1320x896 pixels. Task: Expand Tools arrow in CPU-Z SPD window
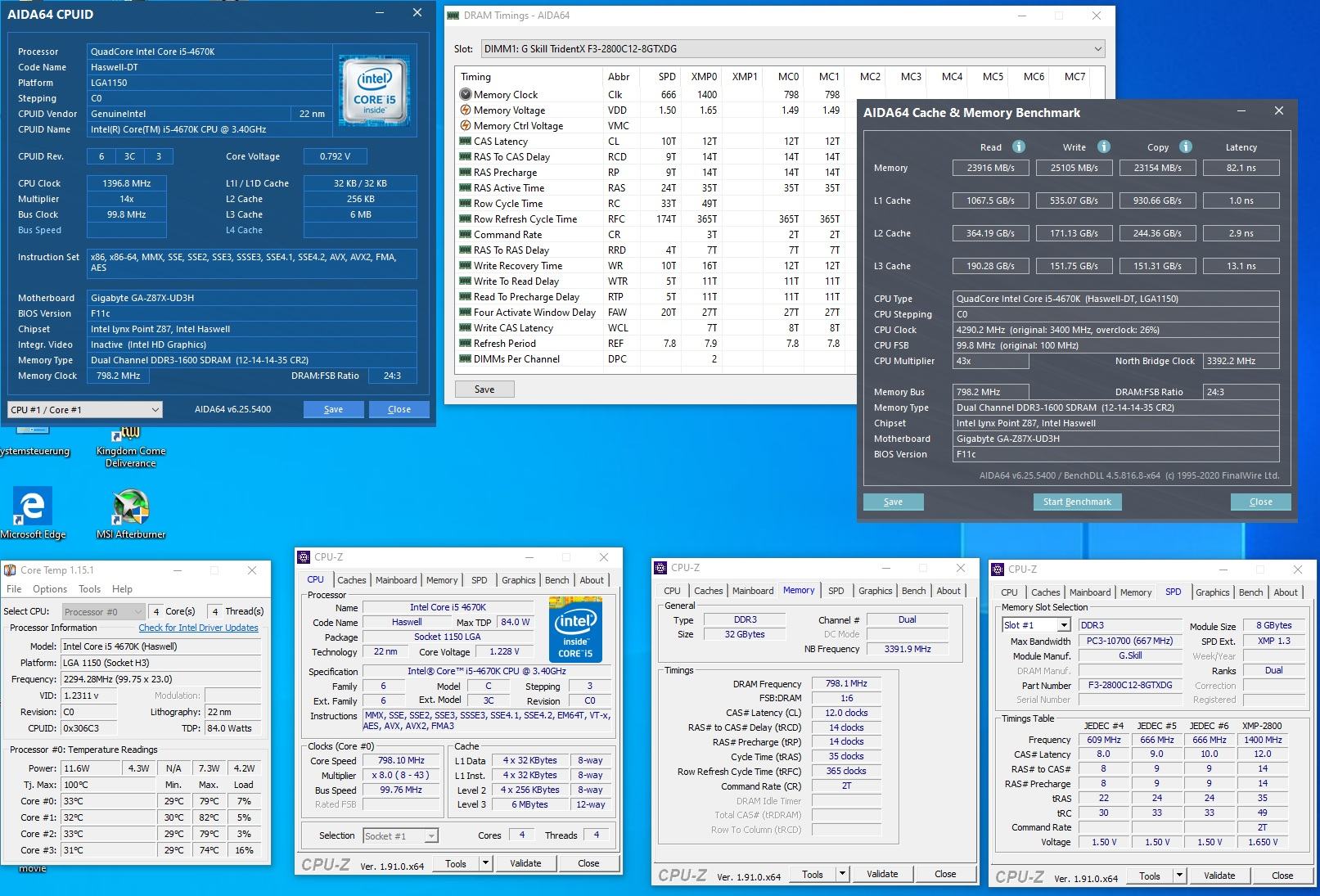click(1179, 876)
